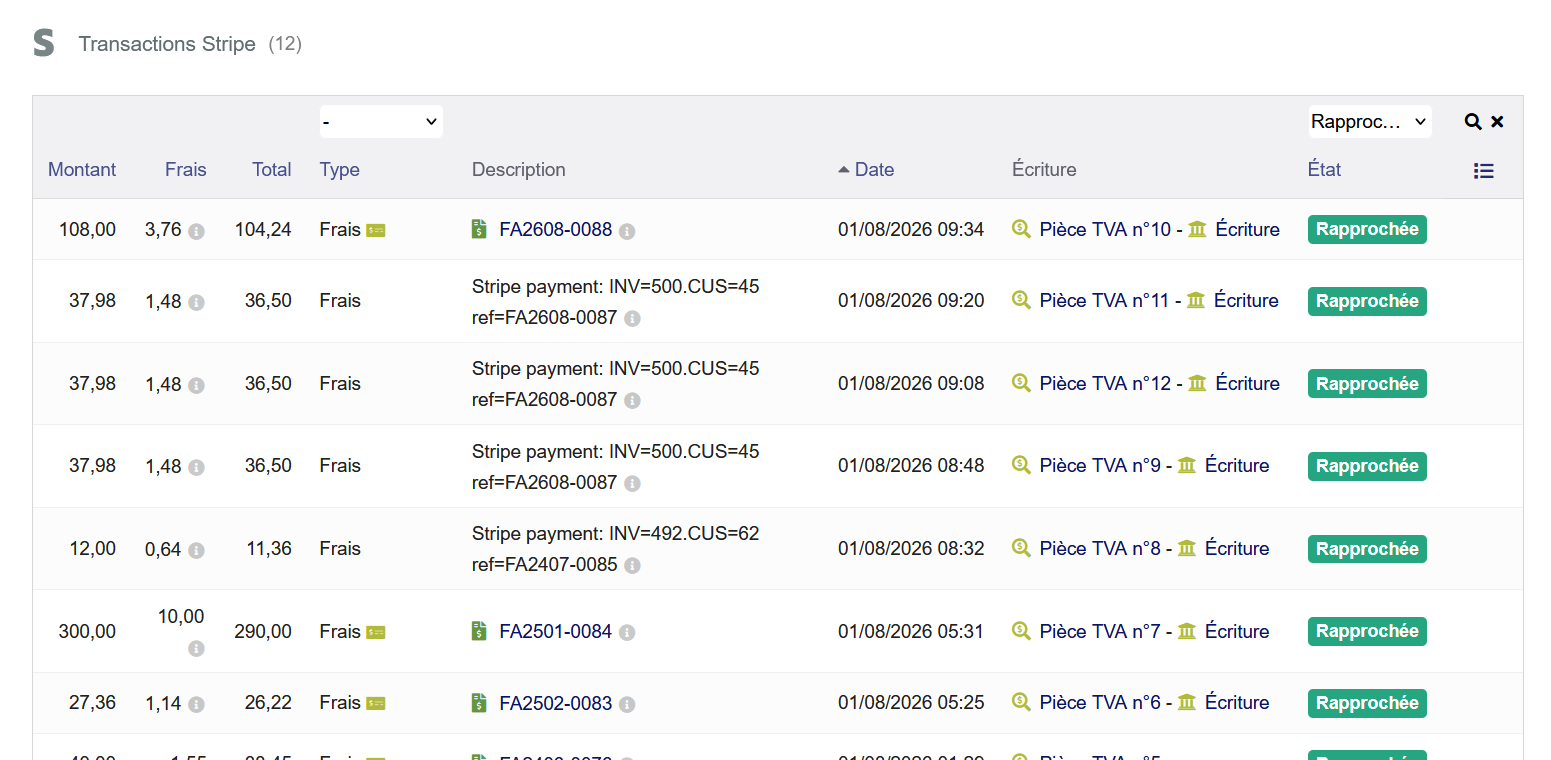
Task: Click card icon beside Frais in FA2502-0083 row
Action: [x=376, y=704]
